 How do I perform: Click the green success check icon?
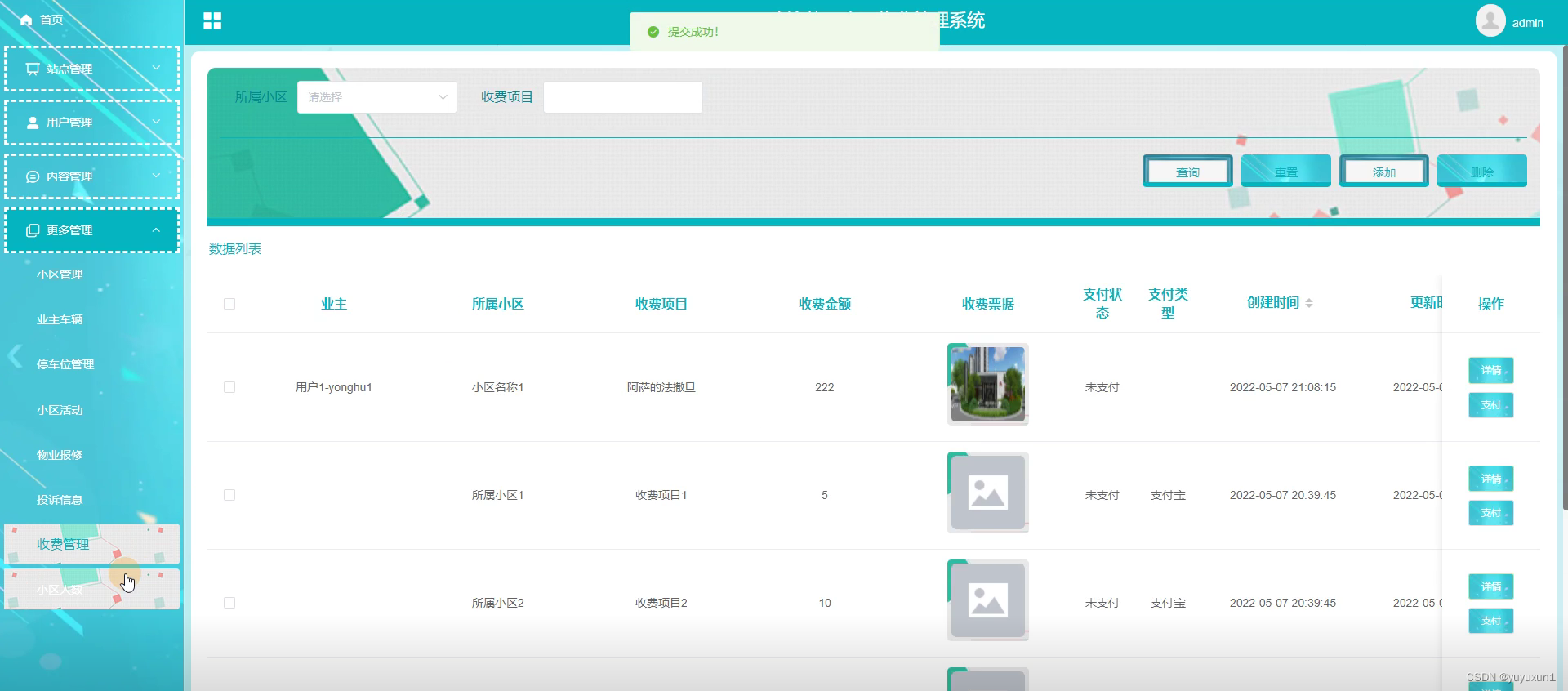[x=653, y=32]
